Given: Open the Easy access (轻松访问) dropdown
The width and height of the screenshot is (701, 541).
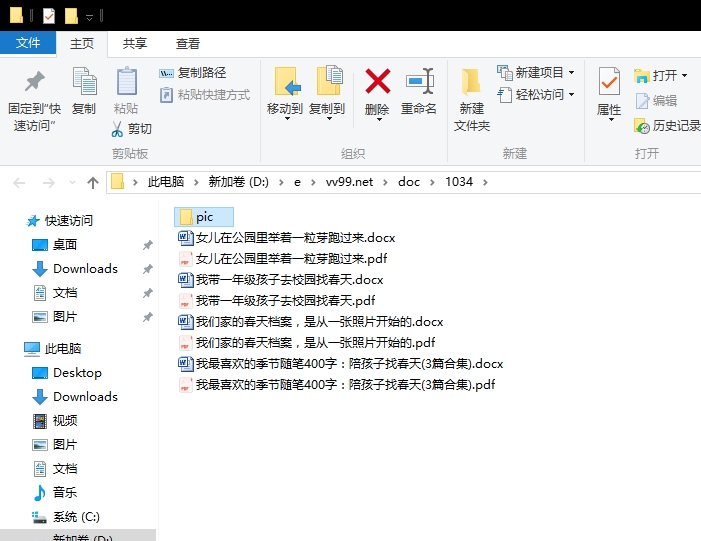Looking at the screenshot, I should pyautogui.click(x=536, y=95).
